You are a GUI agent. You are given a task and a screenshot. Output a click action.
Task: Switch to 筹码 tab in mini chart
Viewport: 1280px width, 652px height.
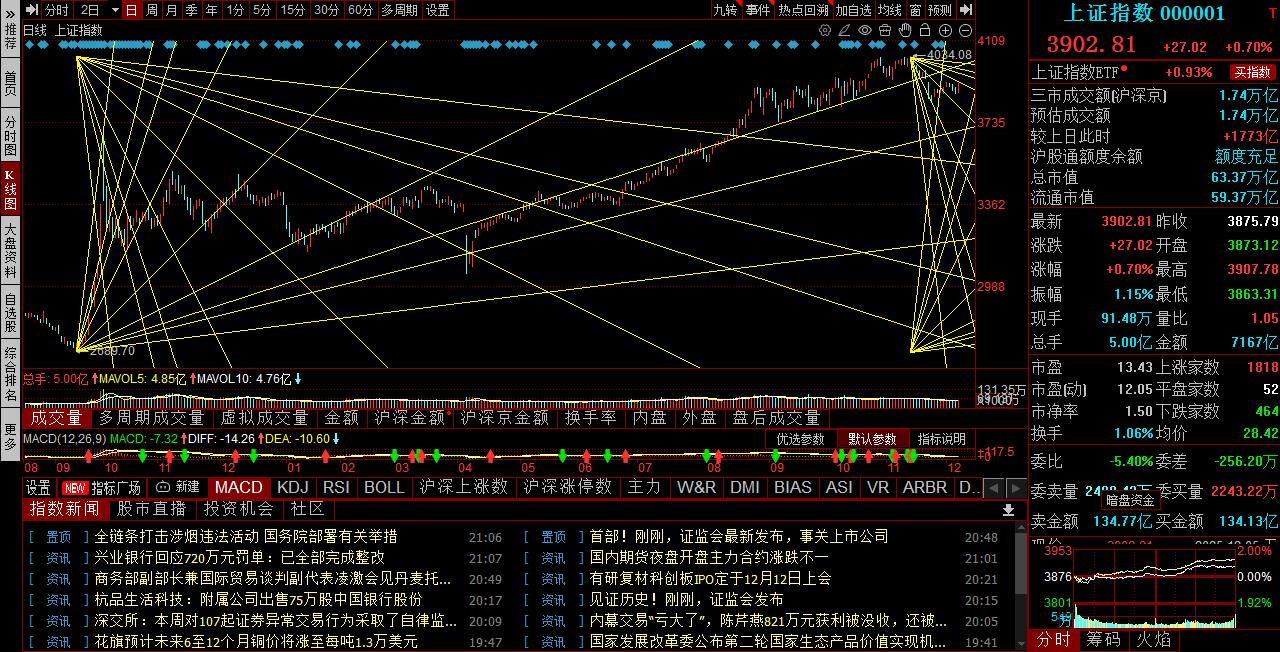1104,639
